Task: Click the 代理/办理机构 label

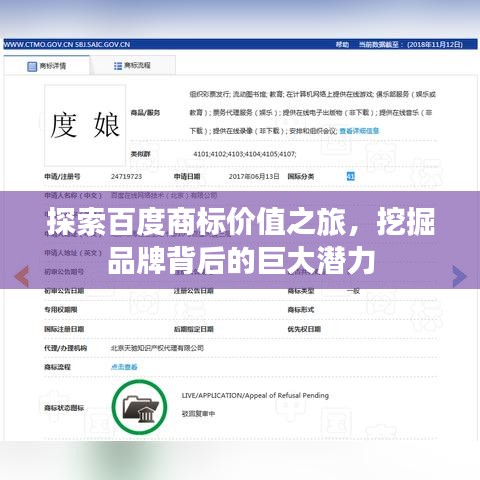Action: [66, 348]
